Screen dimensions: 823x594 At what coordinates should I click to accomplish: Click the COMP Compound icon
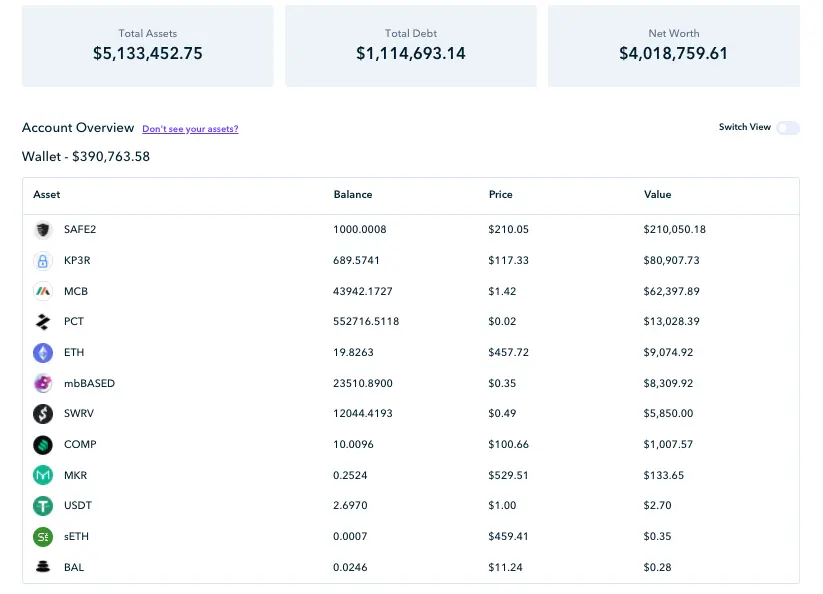pyautogui.click(x=43, y=445)
